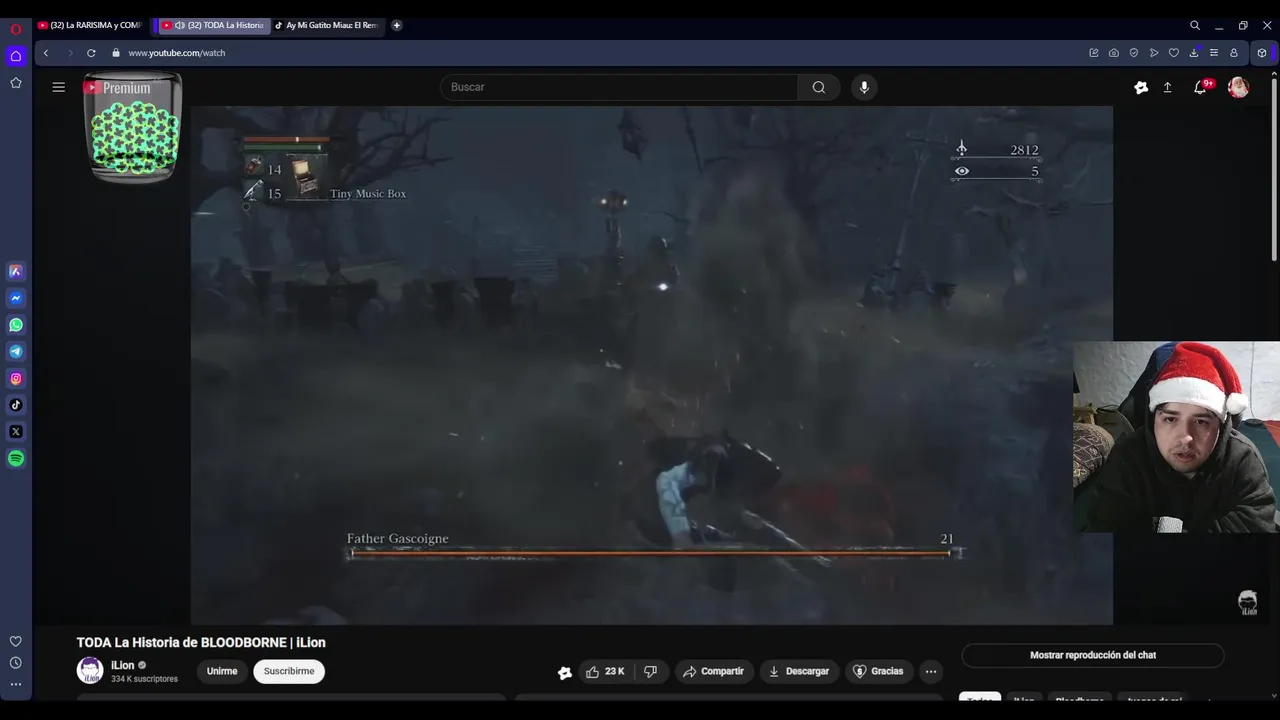The height and width of the screenshot is (720, 1280).
Task: Open a new browser tab
Action: pyautogui.click(x=397, y=25)
